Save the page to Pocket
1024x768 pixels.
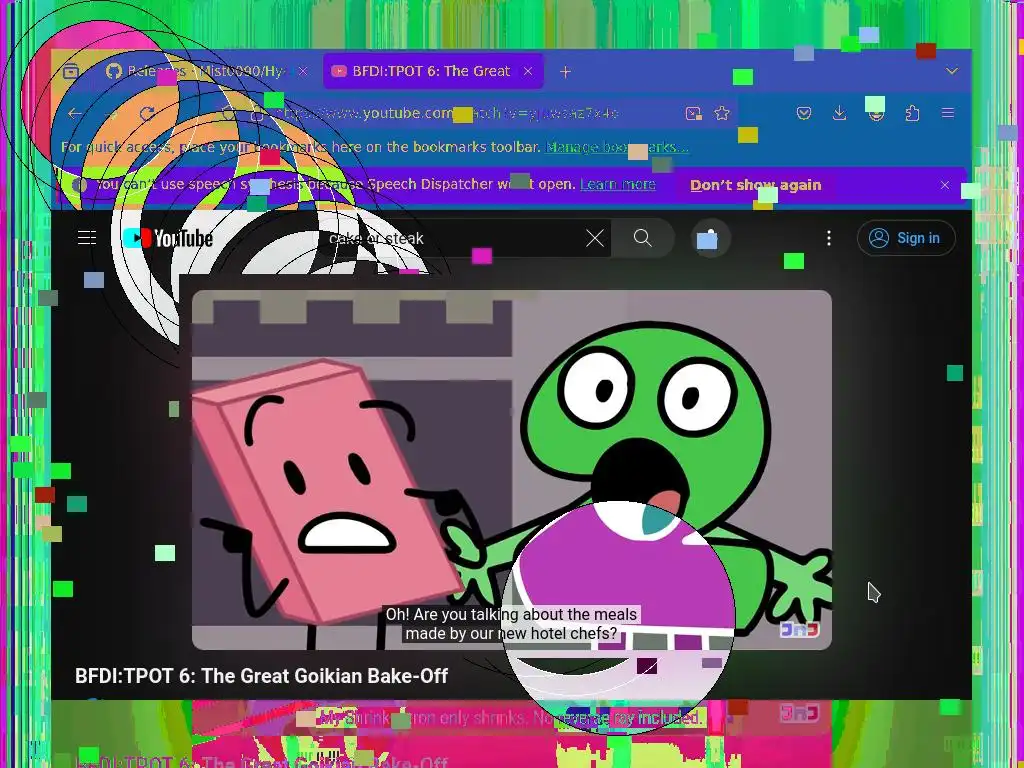(804, 114)
